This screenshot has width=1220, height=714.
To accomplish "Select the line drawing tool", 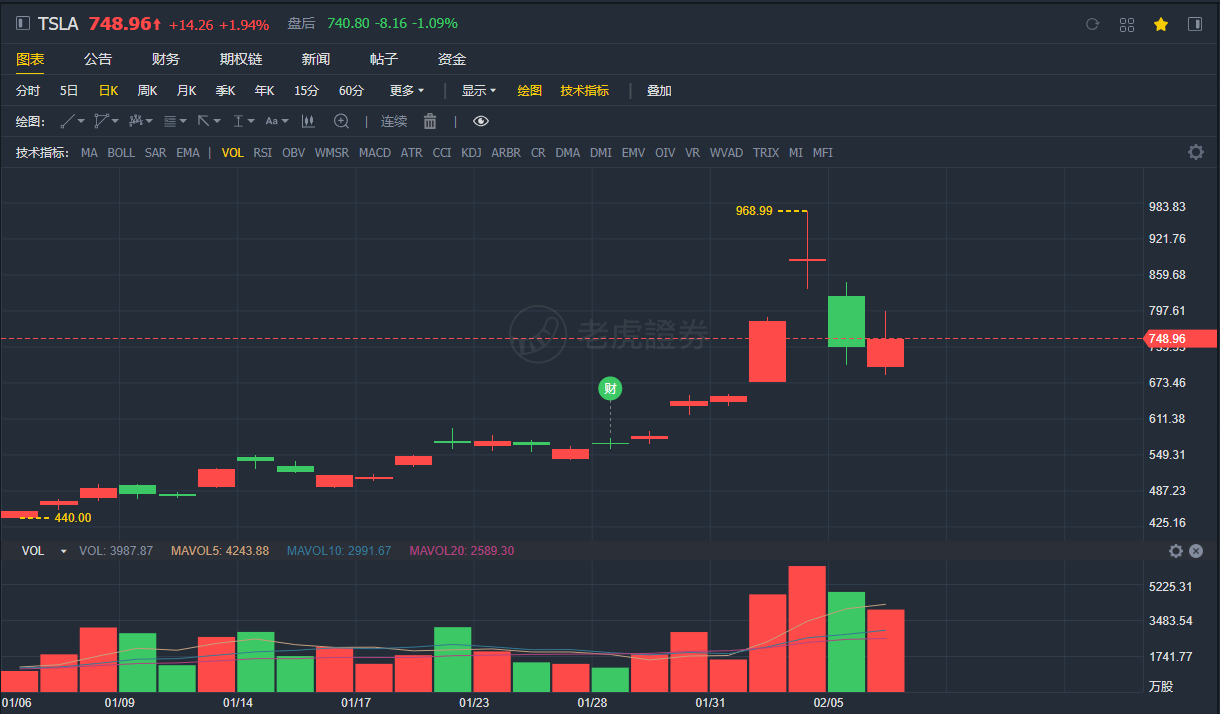I will (68, 121).
